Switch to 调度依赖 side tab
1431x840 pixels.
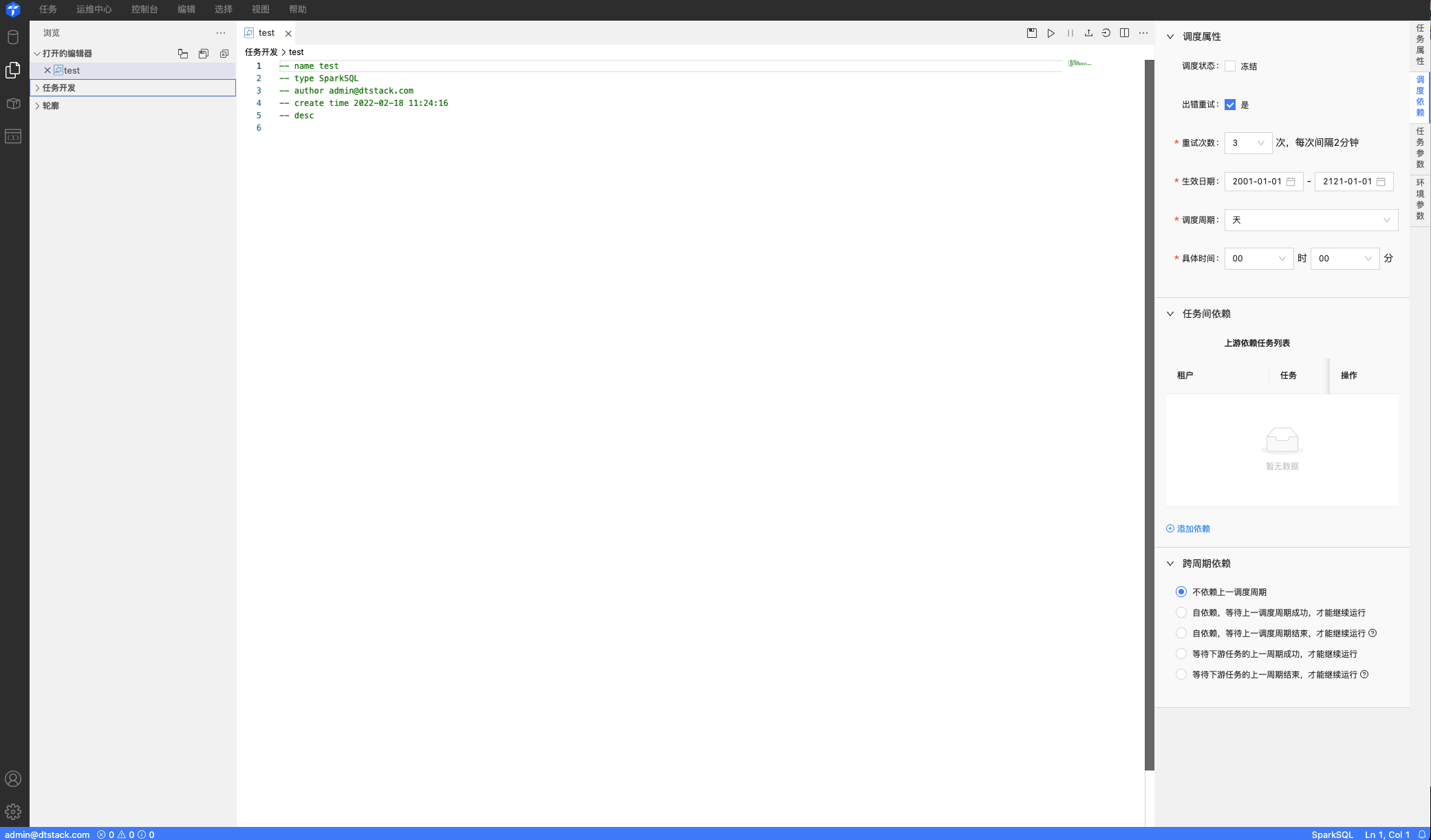(1420, 96)
